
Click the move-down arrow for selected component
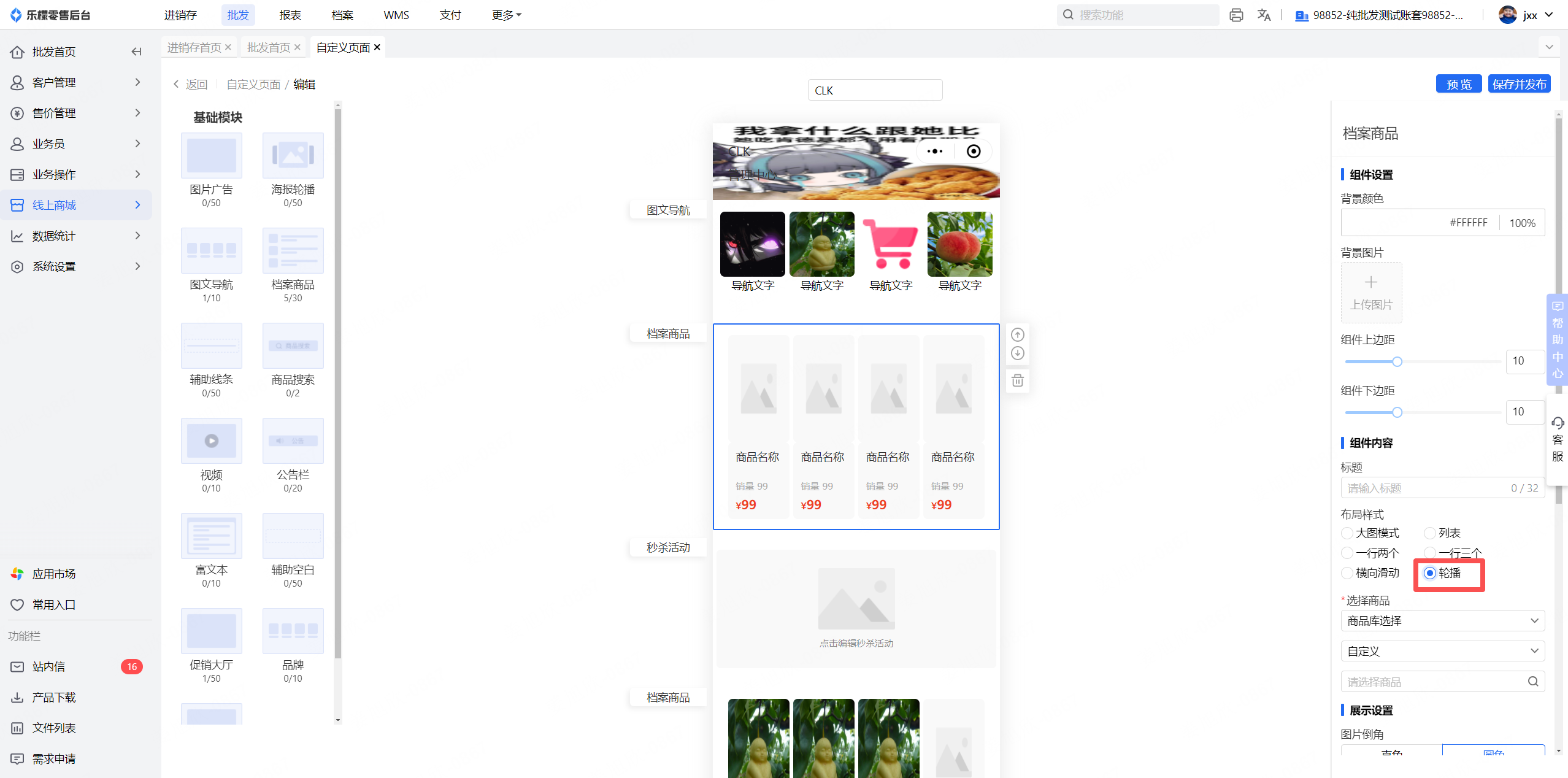[1017, 353]
